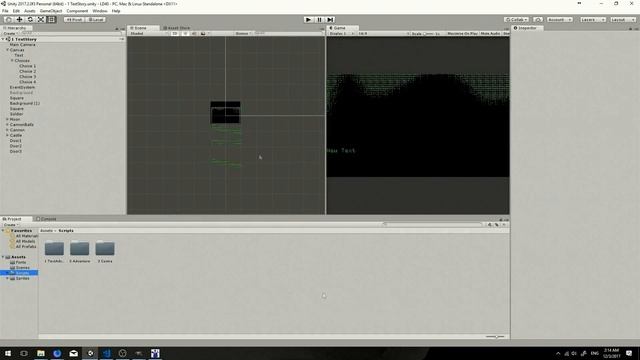Toggle the Local/Global handle button
This screenshot has width=640, height=360.
pyautogui.click(x=96, y=20)
